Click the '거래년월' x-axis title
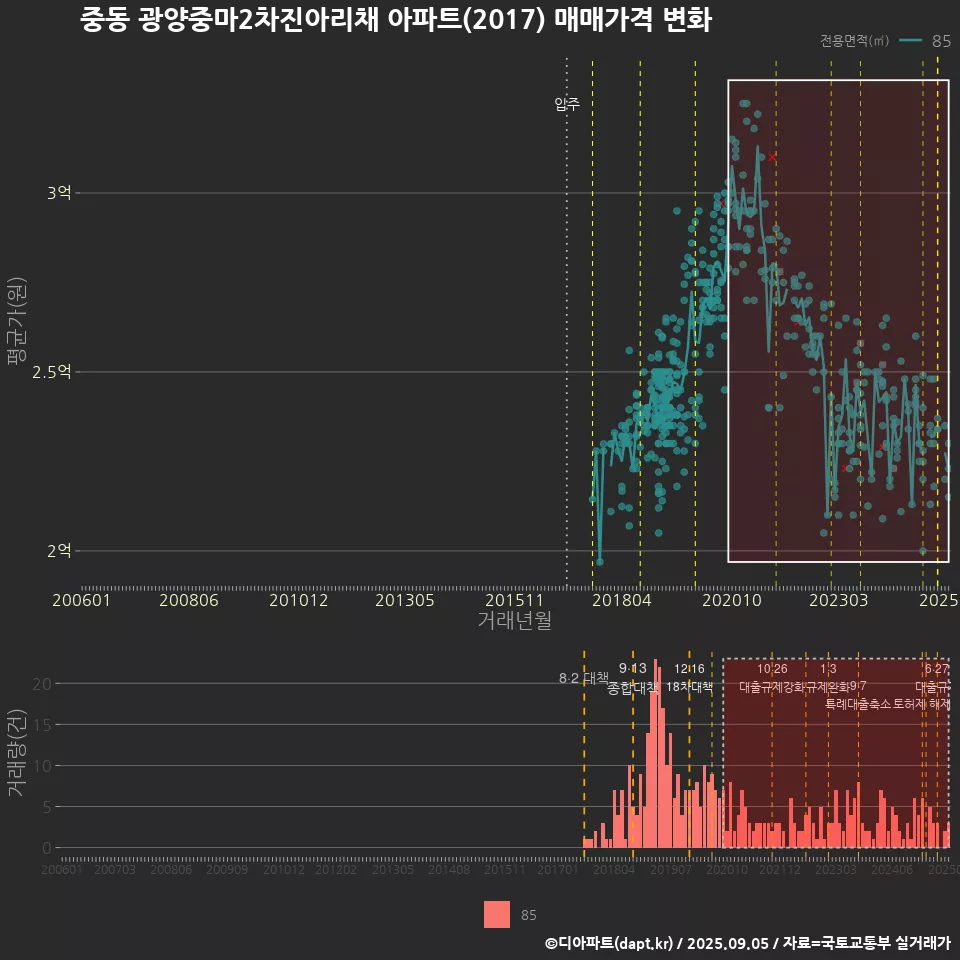Viewport: 960px width, 960px height. point(514,620)
